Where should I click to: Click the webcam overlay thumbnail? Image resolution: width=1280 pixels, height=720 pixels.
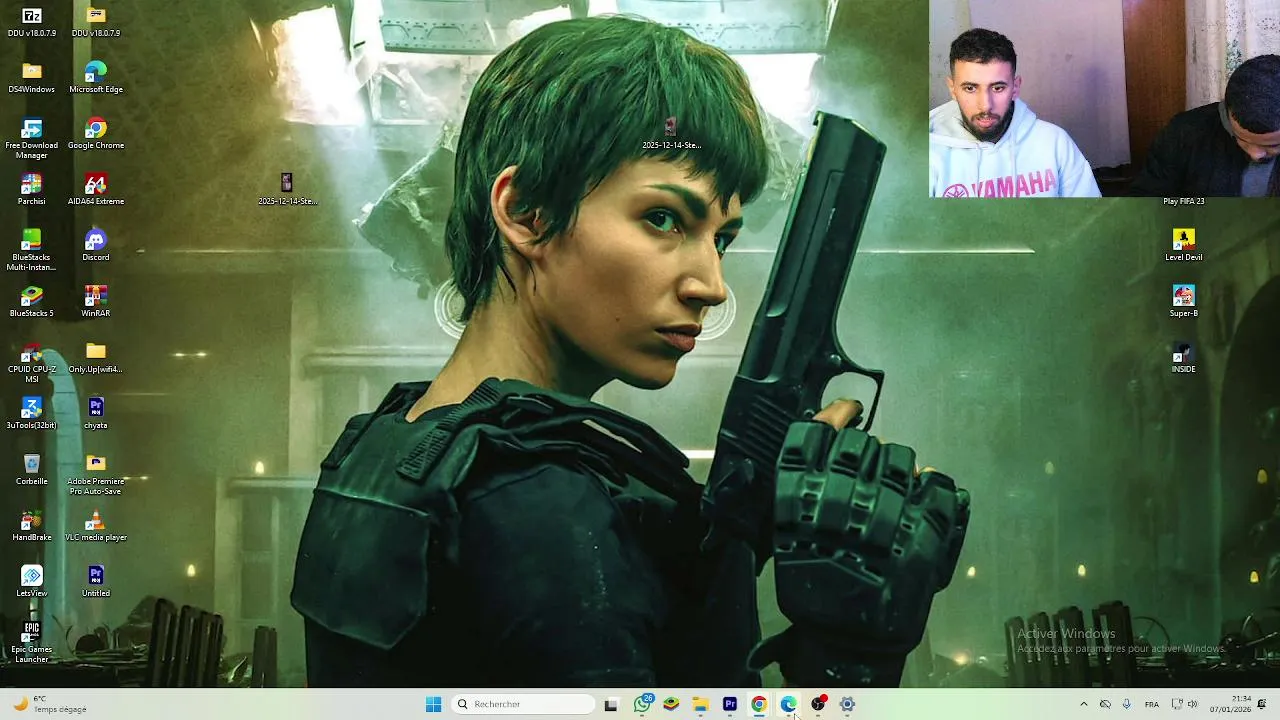(1104, 98)
